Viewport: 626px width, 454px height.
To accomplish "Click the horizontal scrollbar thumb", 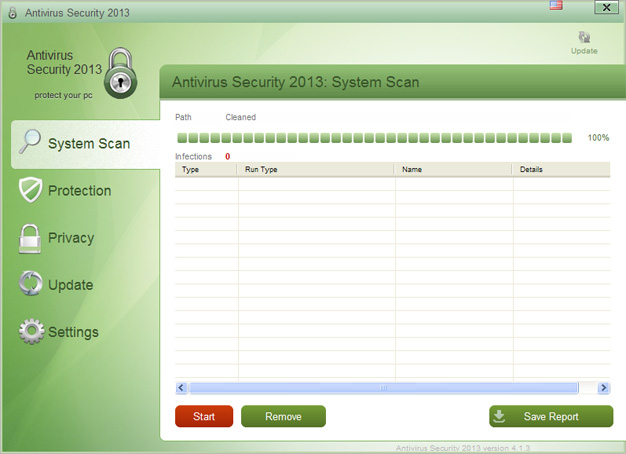I will point(384,388).
